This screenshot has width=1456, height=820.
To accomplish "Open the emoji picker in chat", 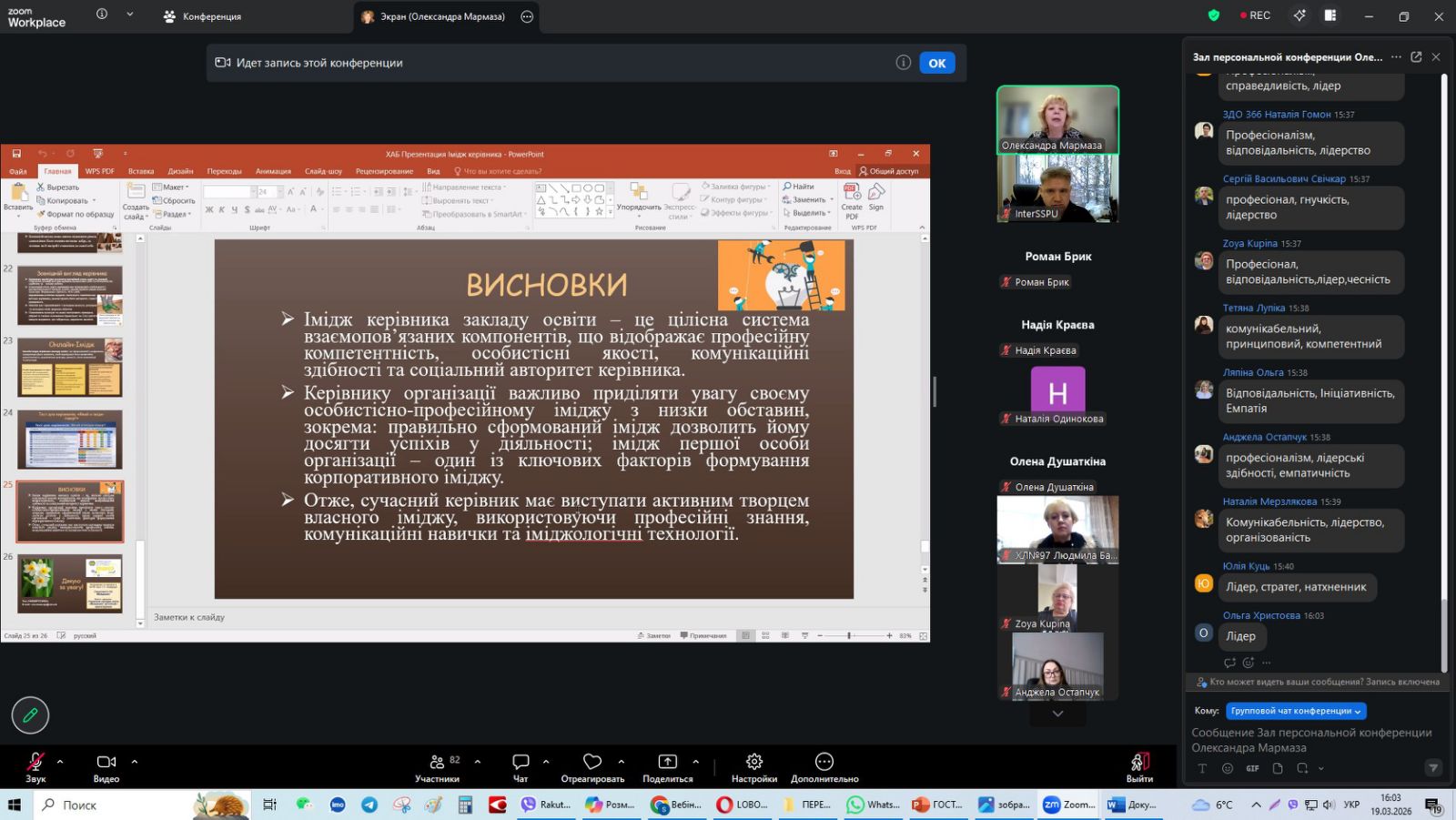I will [x=1228, y=768].
